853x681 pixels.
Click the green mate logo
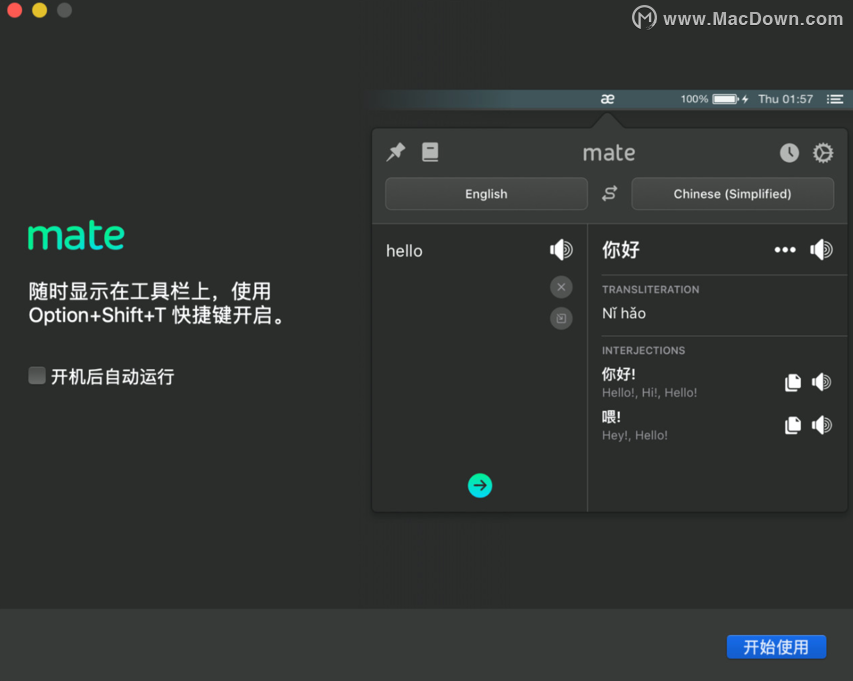pyautogui.click(x=76, y=235)
